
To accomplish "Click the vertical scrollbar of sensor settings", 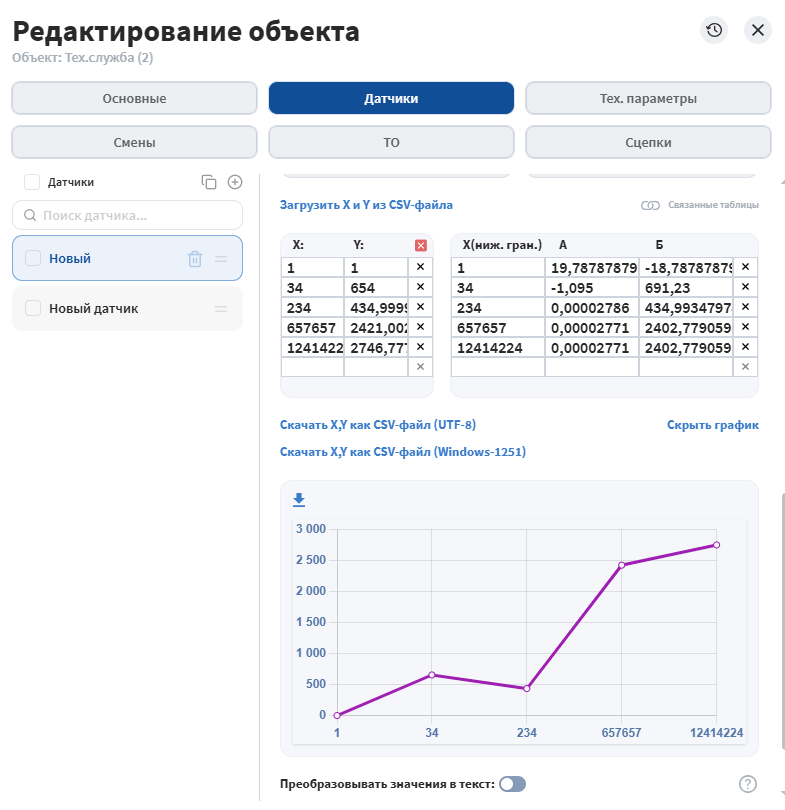I will [782, 620].
